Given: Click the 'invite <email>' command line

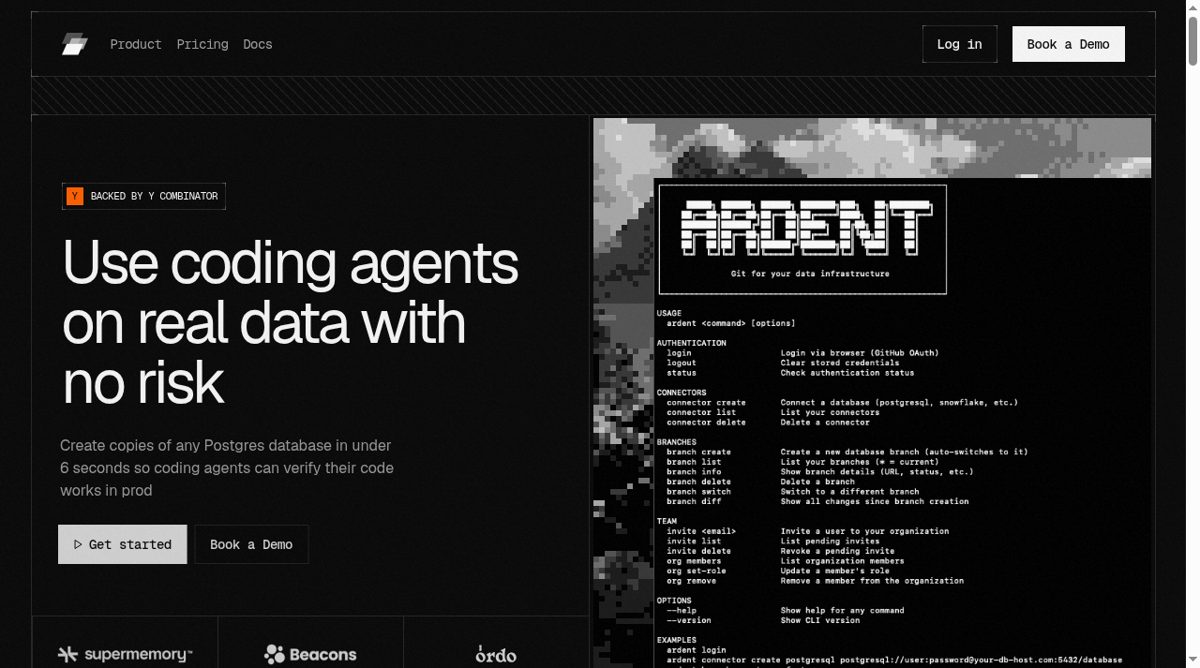Looking at the screenshot, I should pos(807,531).
